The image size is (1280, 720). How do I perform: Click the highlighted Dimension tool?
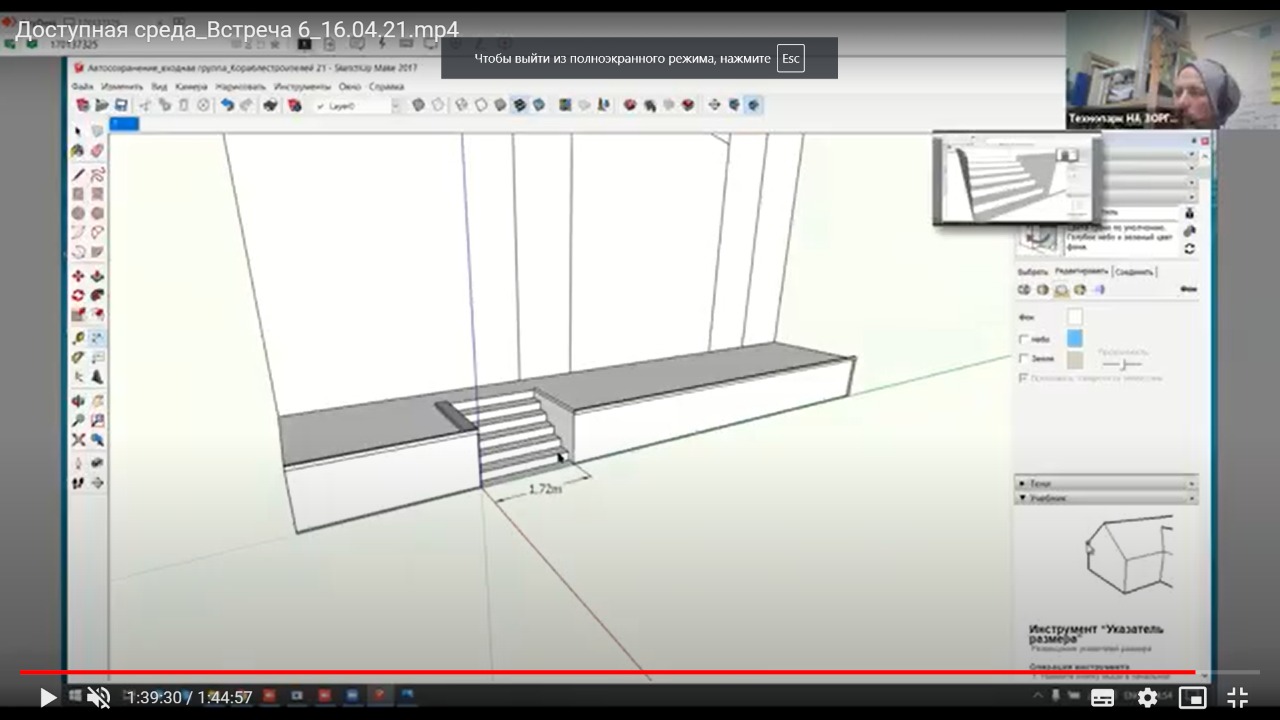pos(97,338)
